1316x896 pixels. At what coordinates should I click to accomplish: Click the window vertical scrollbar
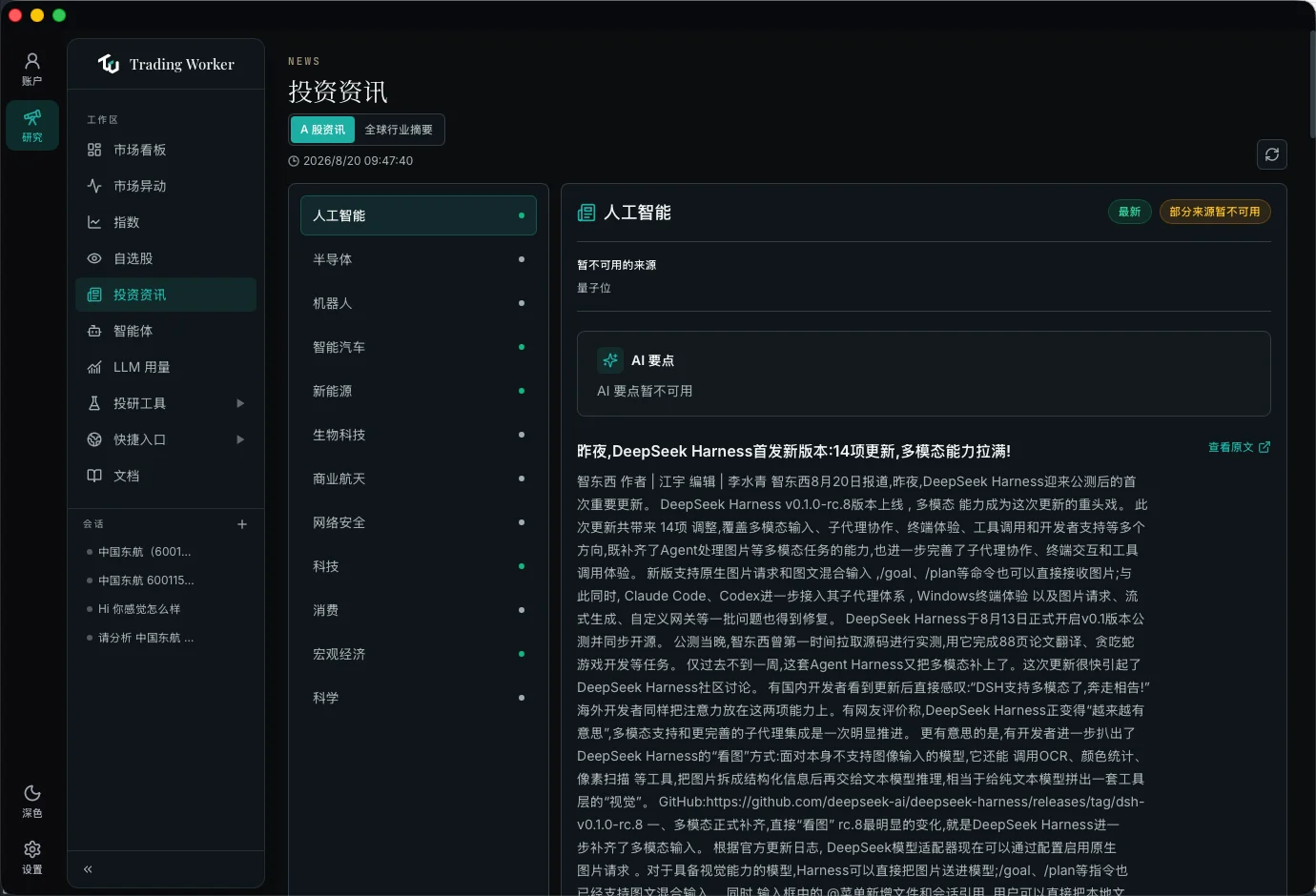(x=1312, y=85)
